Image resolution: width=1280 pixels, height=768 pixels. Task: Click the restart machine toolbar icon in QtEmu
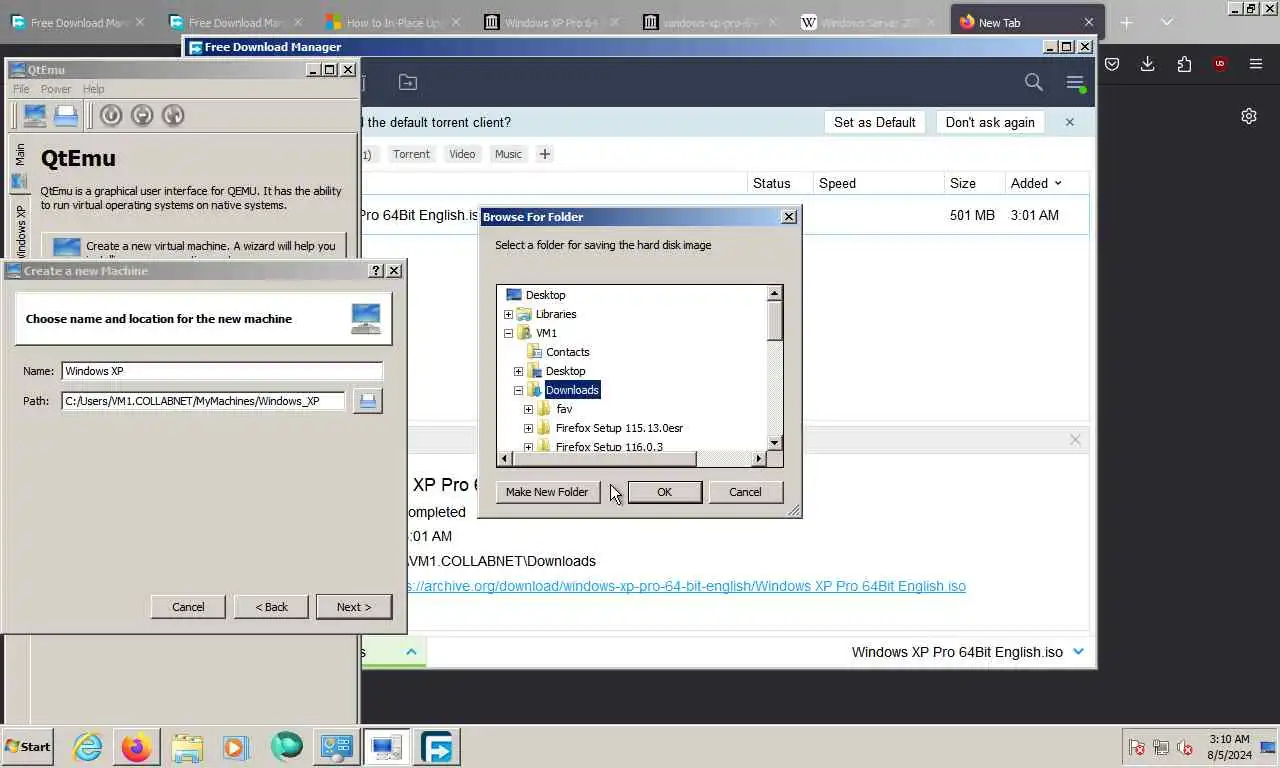click(173, 116)
